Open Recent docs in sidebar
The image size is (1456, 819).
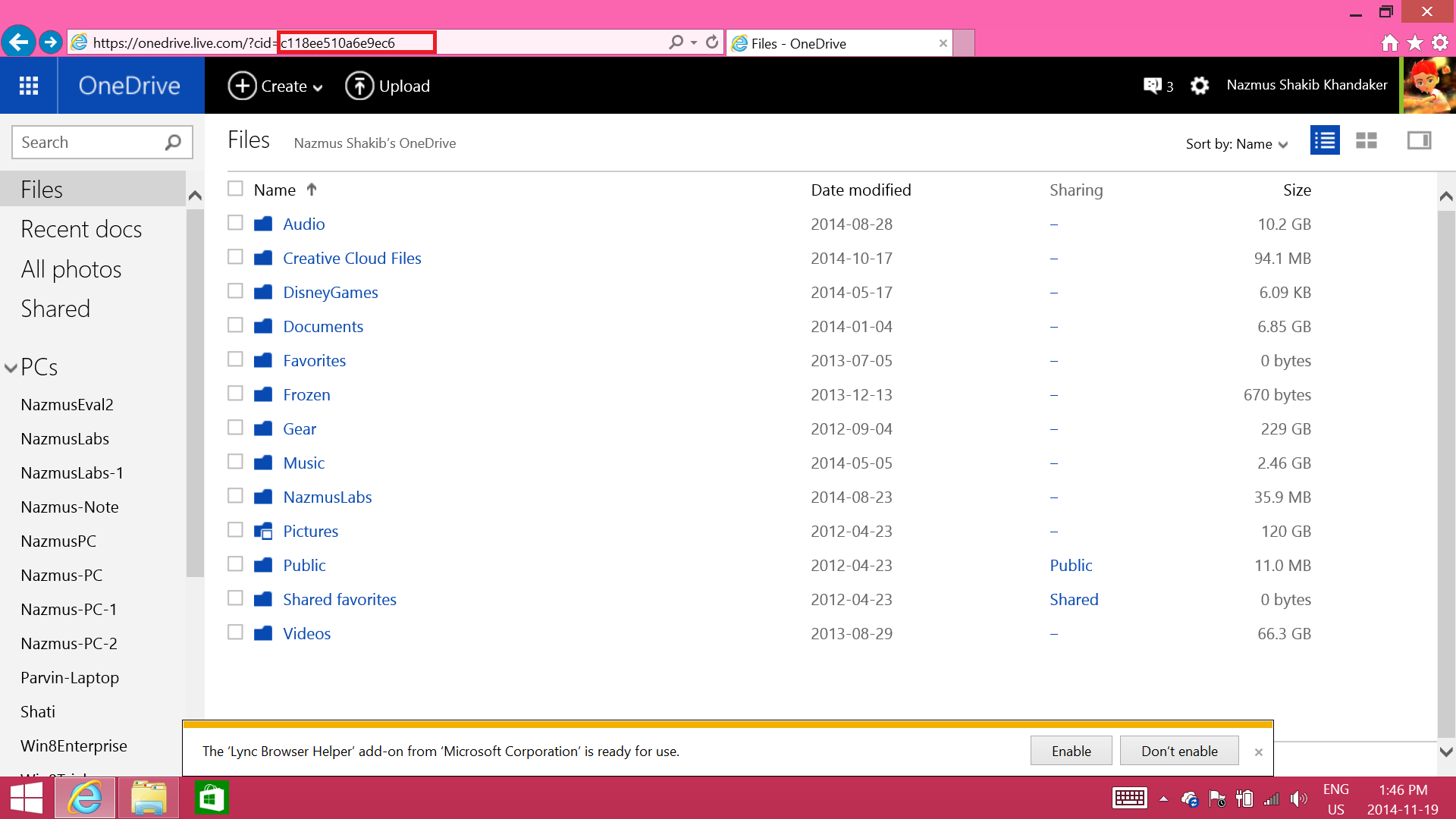(x=81, y=228)
